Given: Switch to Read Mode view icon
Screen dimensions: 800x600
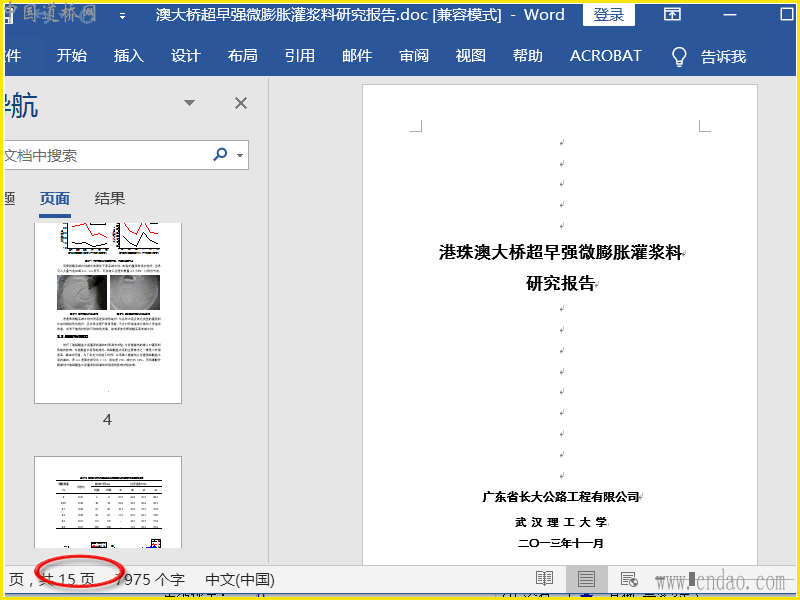Looking at the screenshot, I should pos(544,579).
